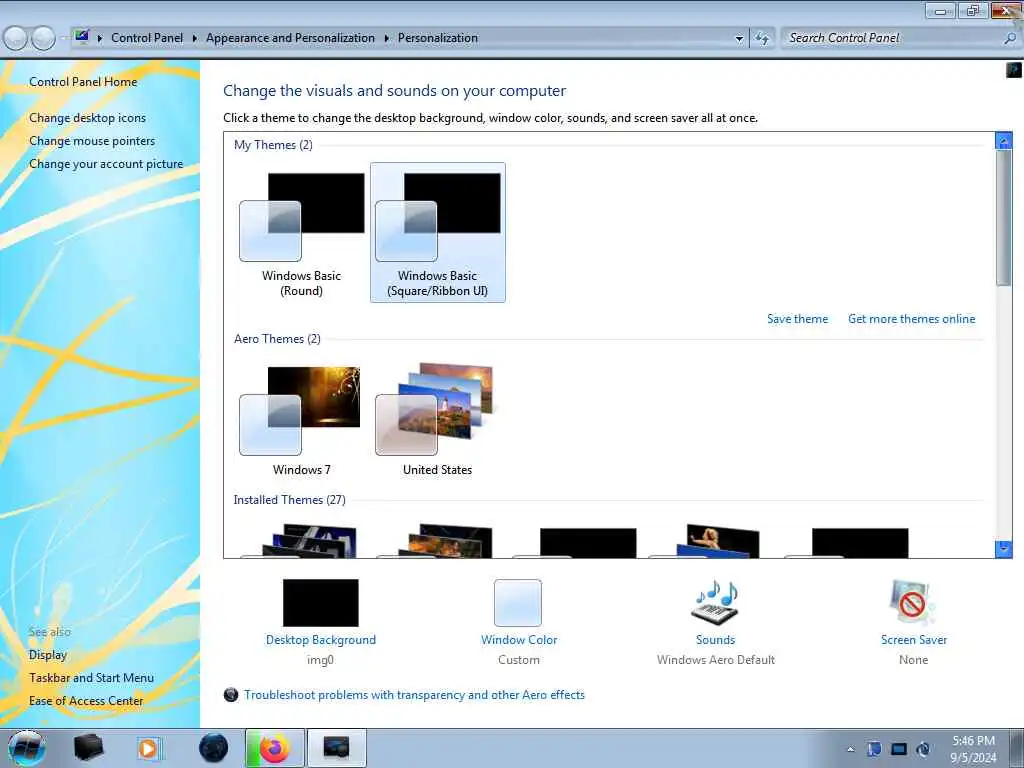Expand arrow after Appearance and Personalization breadcrumb
This screenshot has height=768, width=1024.
(x=387, y=39)
